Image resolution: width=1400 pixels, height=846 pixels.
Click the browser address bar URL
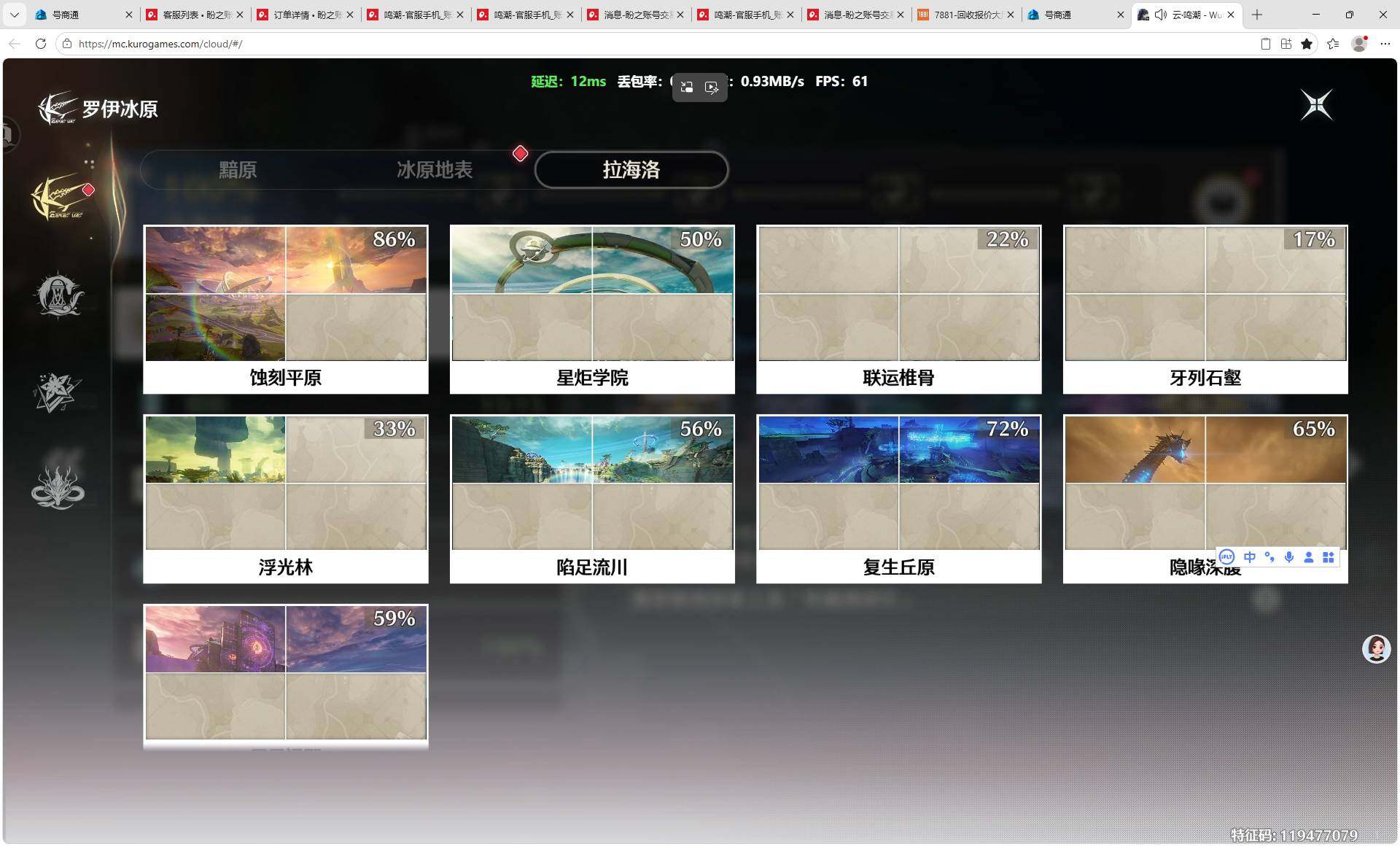coord(160,44)
